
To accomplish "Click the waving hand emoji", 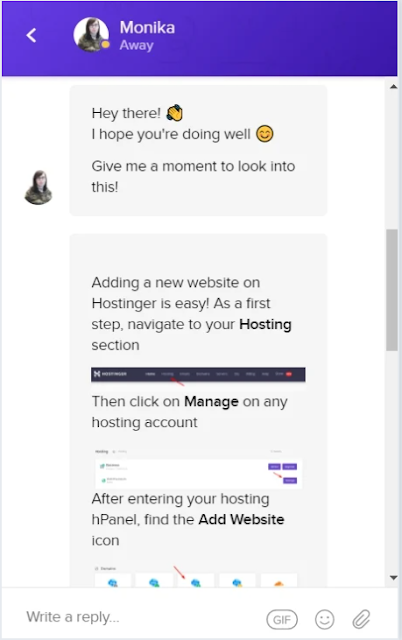I will pyautogui.click(x=174, y=113).
